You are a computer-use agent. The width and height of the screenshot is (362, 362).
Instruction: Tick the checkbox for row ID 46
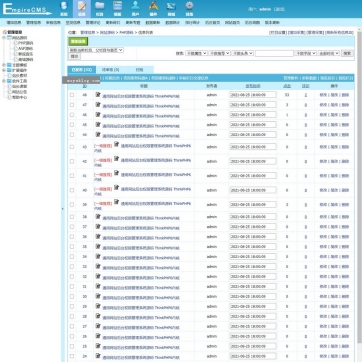(72, 115)
